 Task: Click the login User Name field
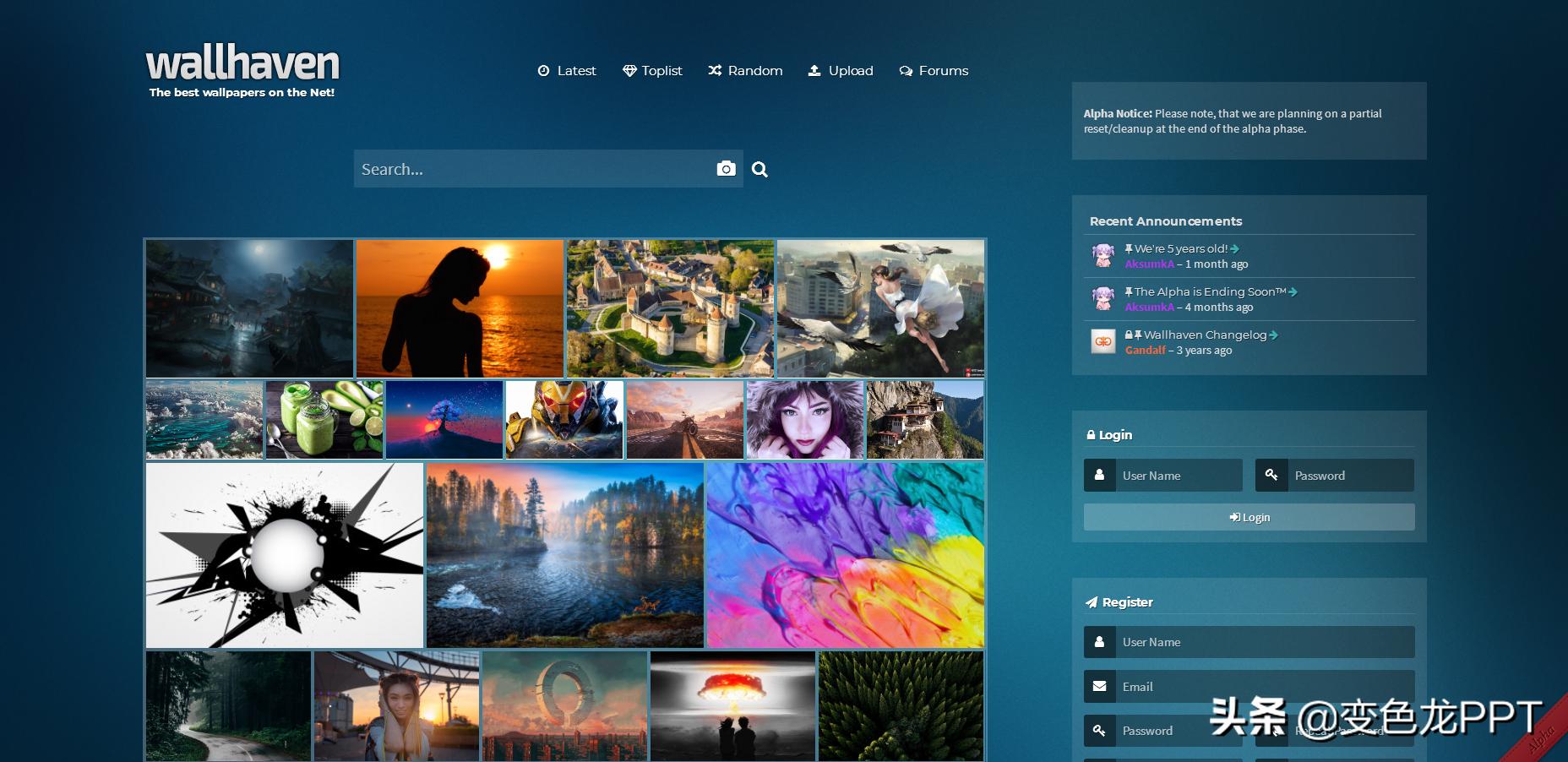pos(1178,476)
